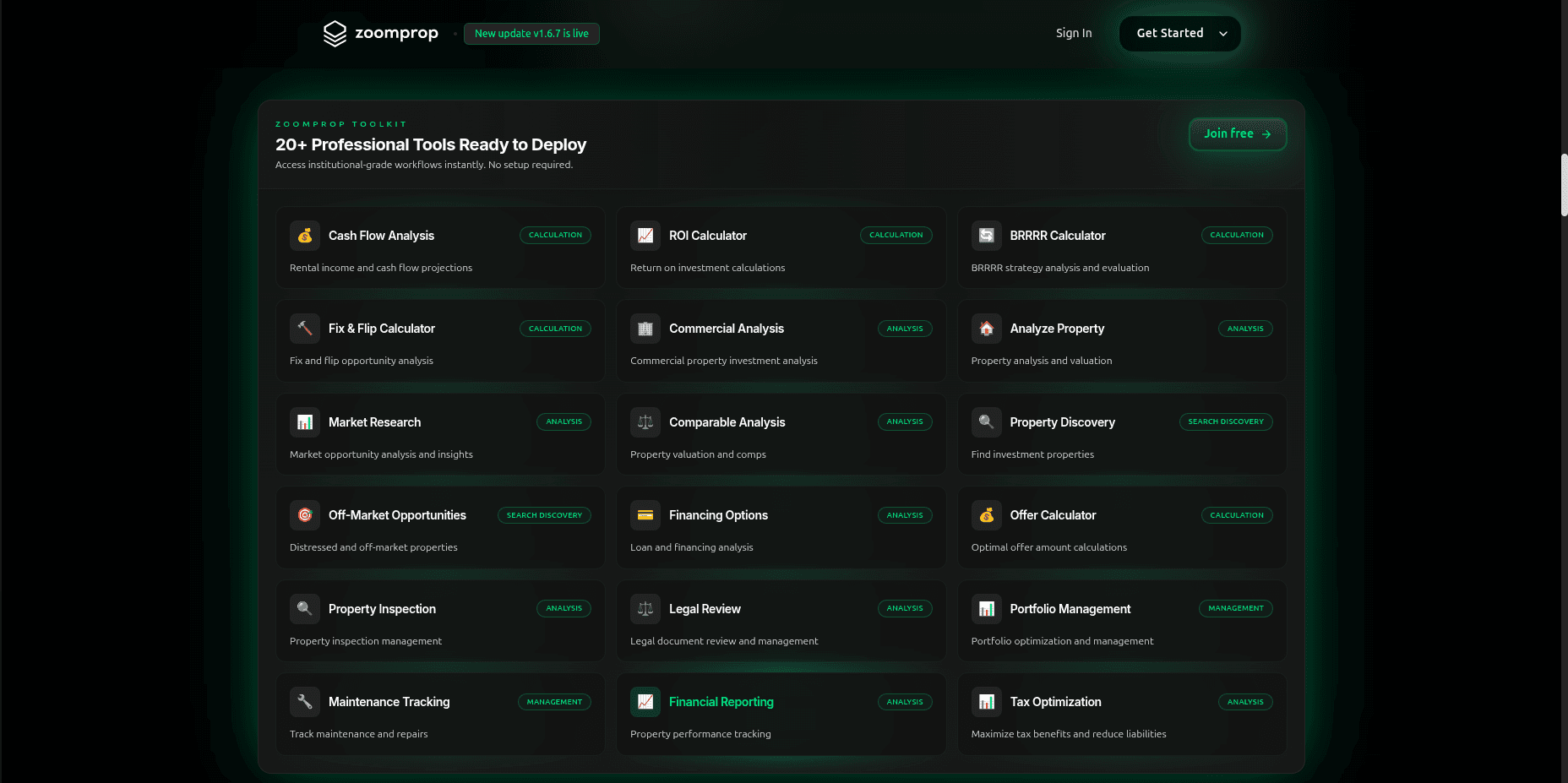1568x783 pixels.
Task: Open the Offer Calculator title
Action: [x=1053, y=515]
